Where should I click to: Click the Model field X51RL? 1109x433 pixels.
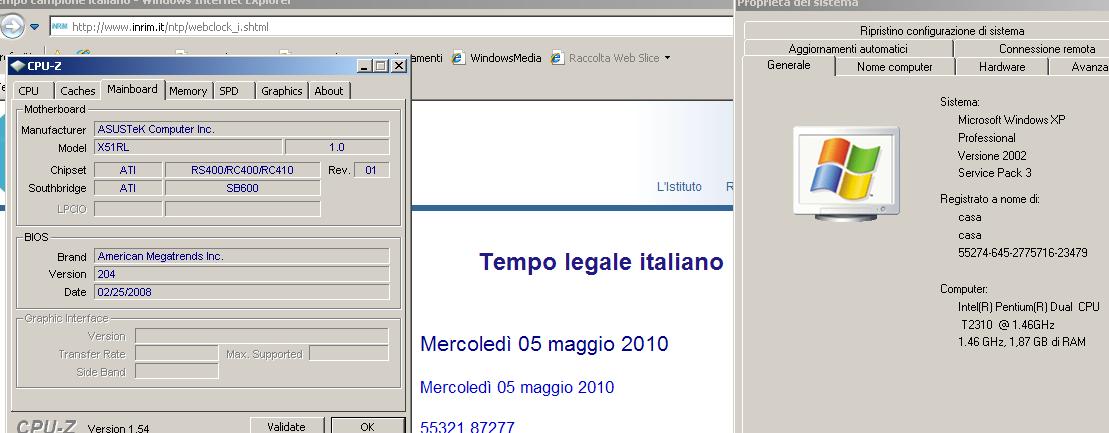(x=188, y=147)
